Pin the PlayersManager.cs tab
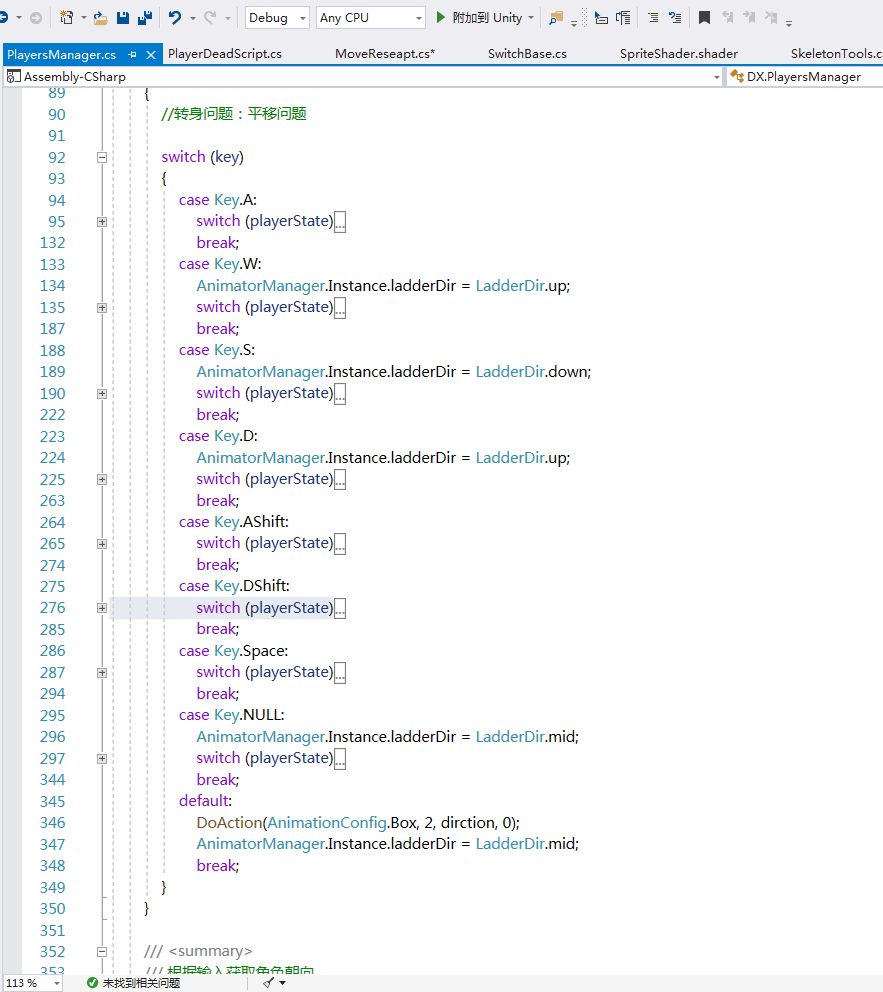The image size is (883, 992). tap(132, 54)
